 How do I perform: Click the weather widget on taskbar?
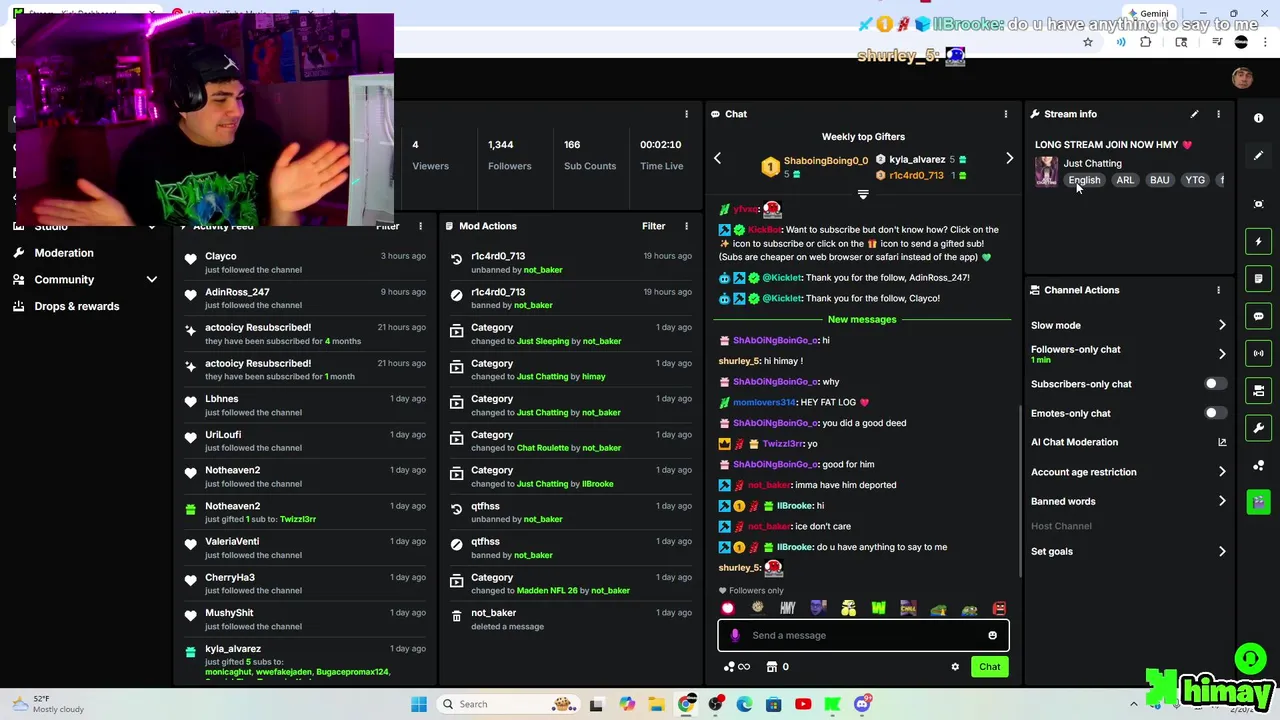(x=47, y=704)
